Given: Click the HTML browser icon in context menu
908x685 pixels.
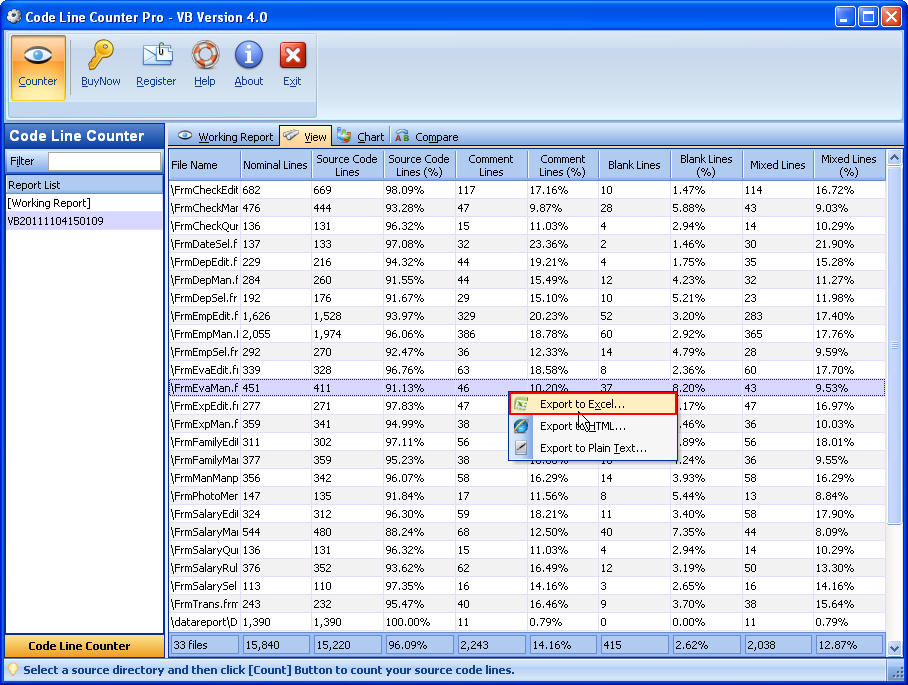Looking at the screenshot, I should pos(521,426).
